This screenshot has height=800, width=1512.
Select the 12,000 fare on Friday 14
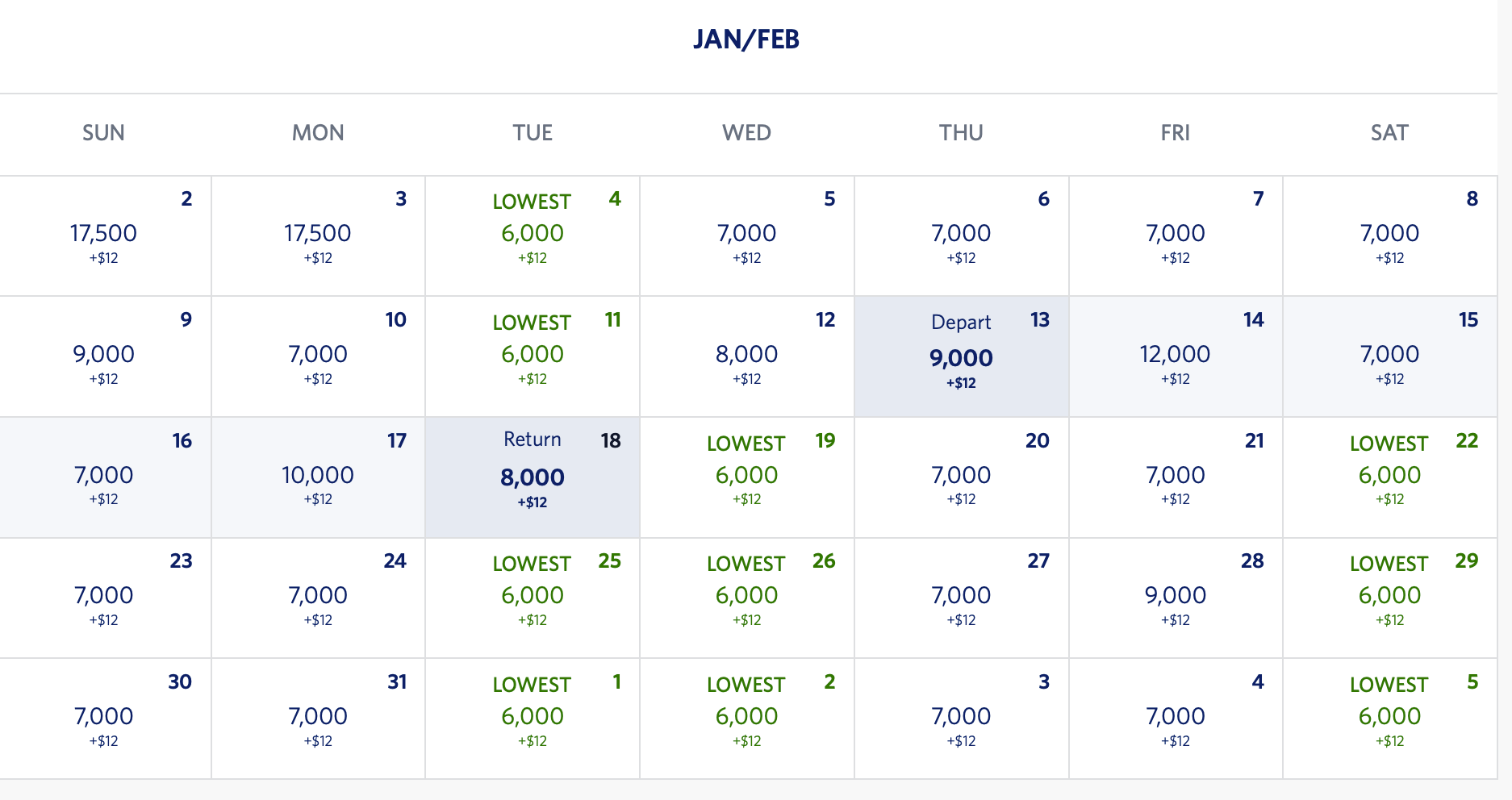(1175, 355)
